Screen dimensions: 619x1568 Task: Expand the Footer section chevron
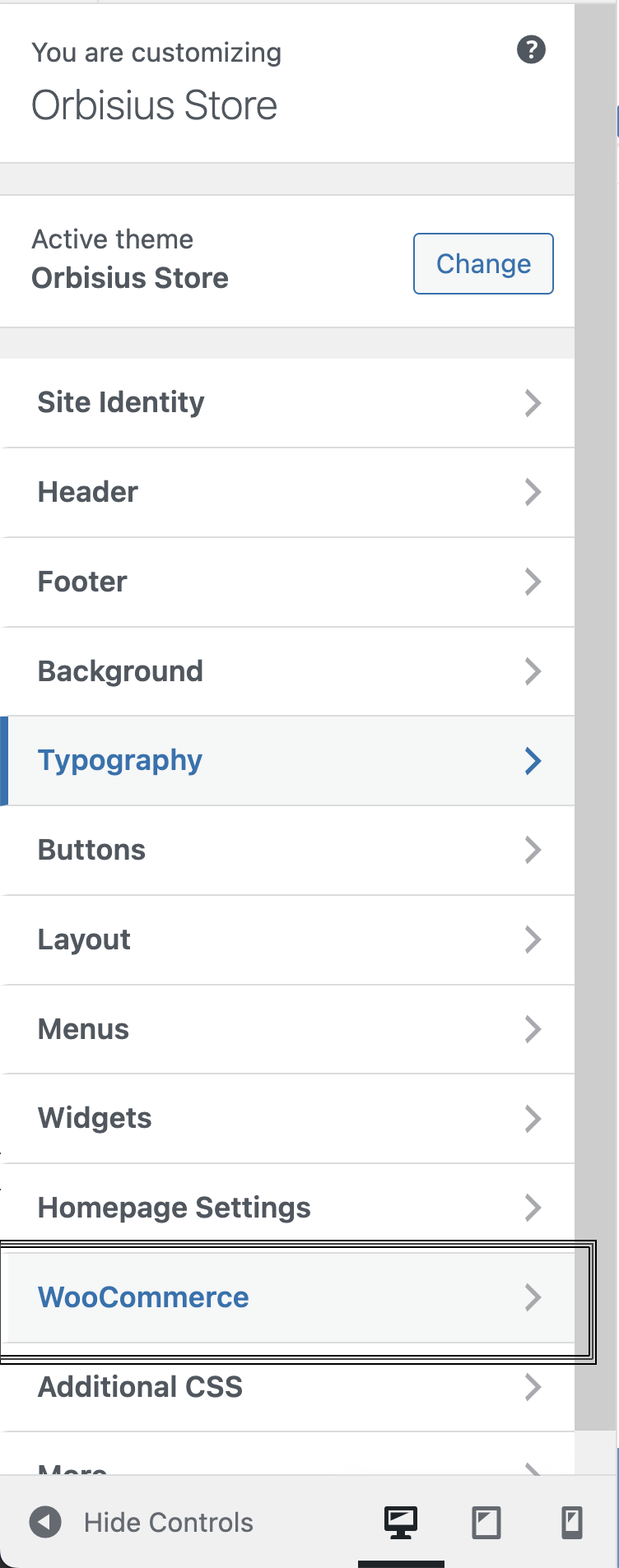(x=533, y=582)
